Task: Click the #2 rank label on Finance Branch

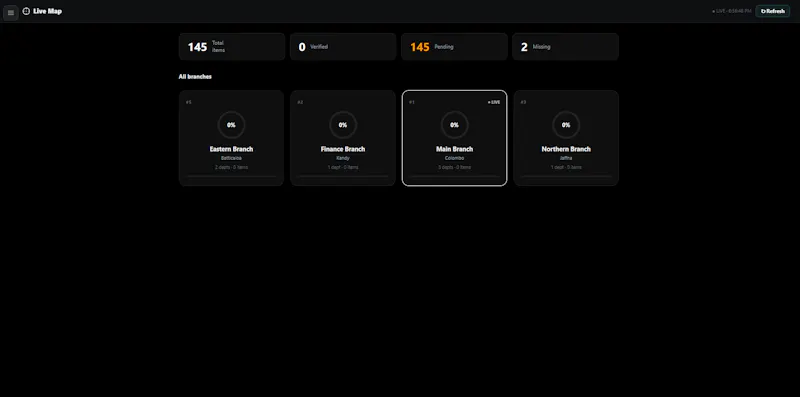Action: (300, 102)
